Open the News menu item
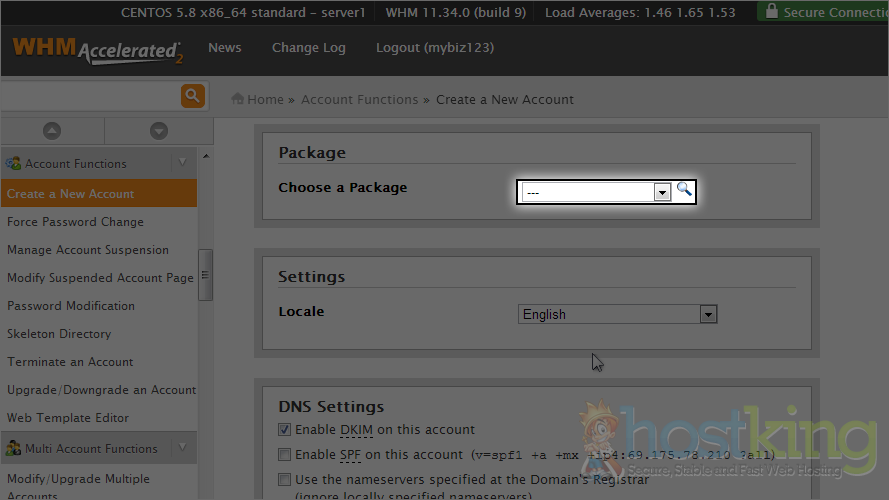889x500 pixels. [x=224, y=48]
